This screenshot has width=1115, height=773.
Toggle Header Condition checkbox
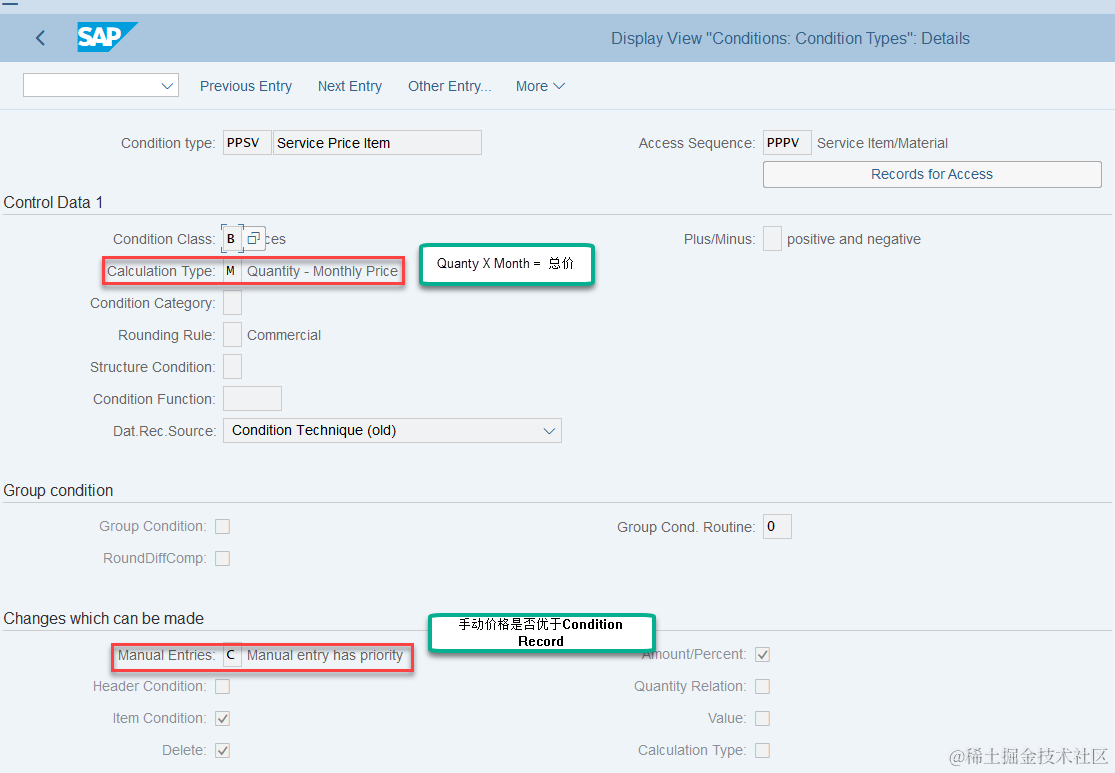[223, 686]
